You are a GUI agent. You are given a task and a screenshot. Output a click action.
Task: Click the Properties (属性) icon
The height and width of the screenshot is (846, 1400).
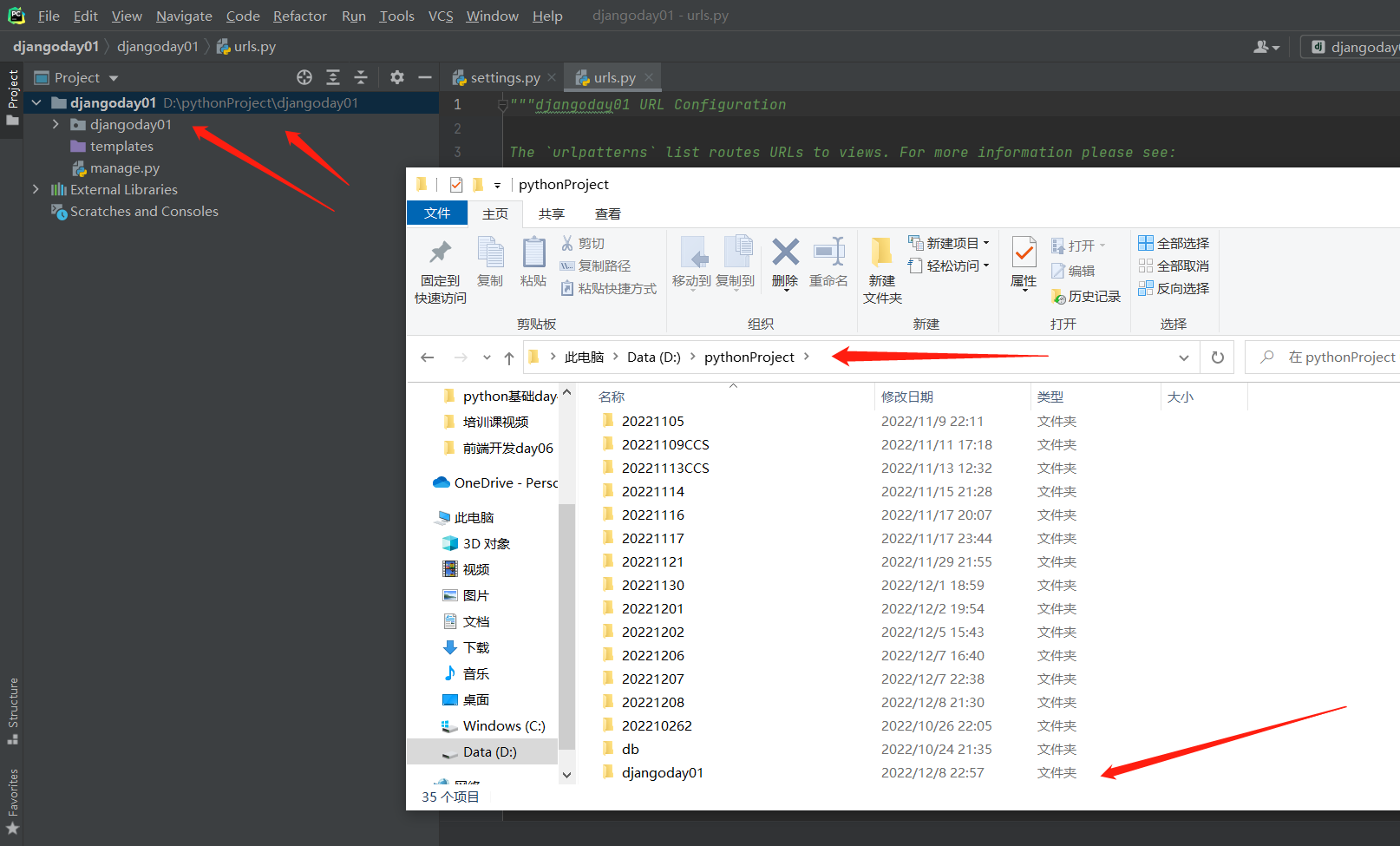[x=1024, y=252]
